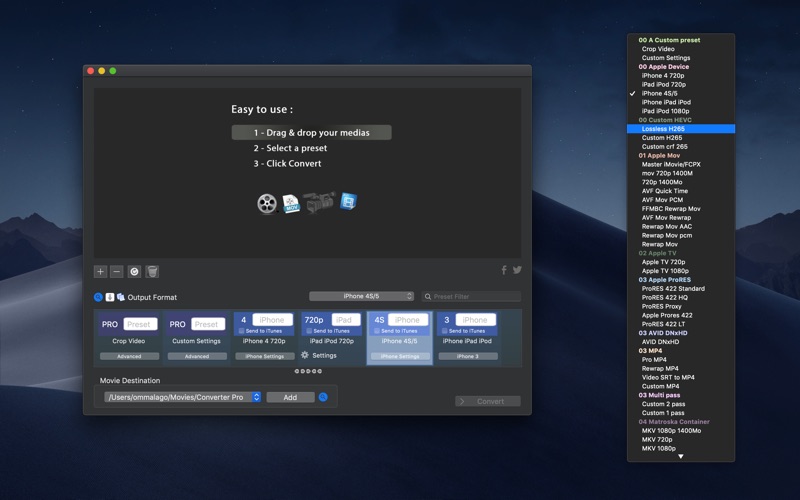The height and width of the screenshot is (500, 800).
Task: Click the plus icon to add media
Action: tap(101, 271)
